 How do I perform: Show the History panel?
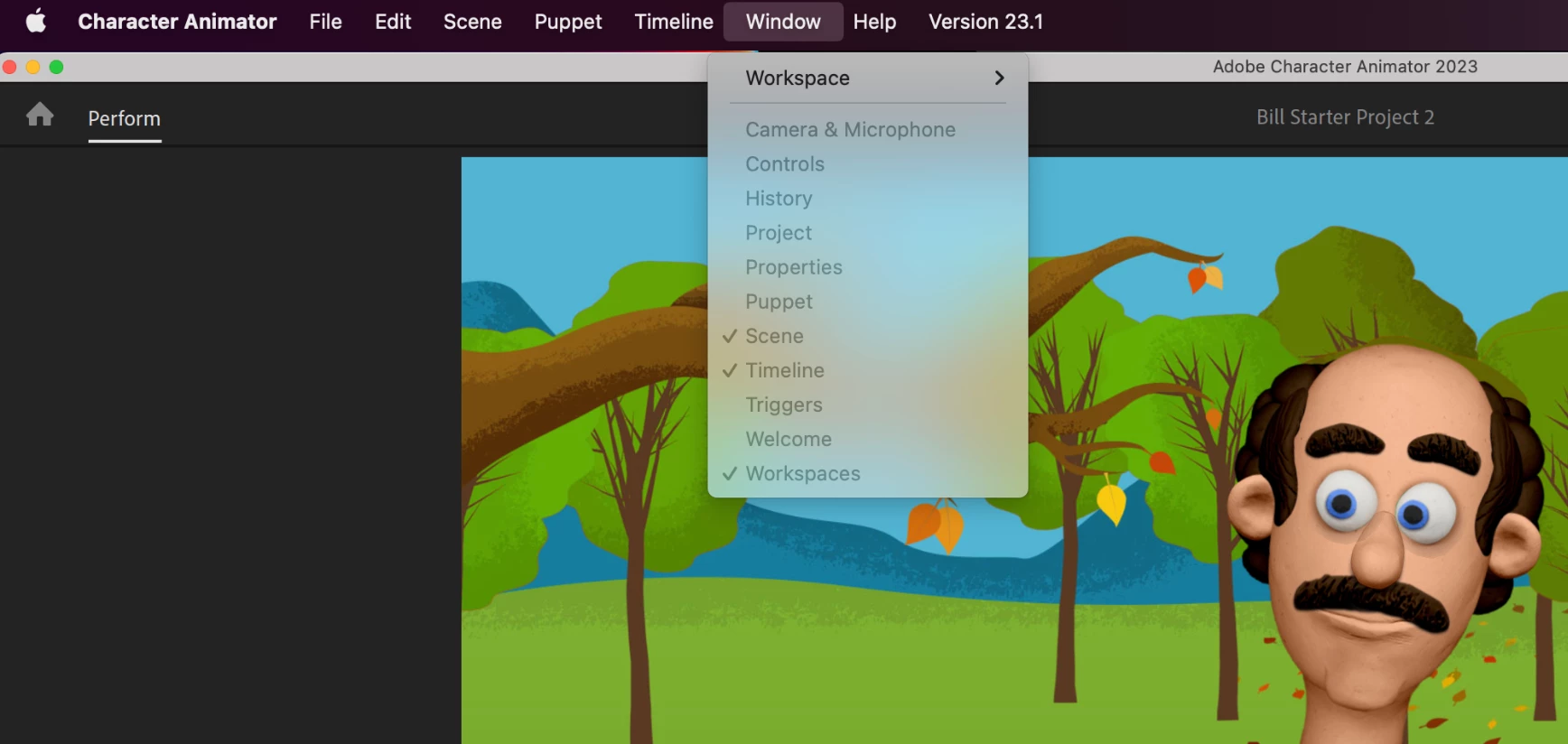click(868, 198)
